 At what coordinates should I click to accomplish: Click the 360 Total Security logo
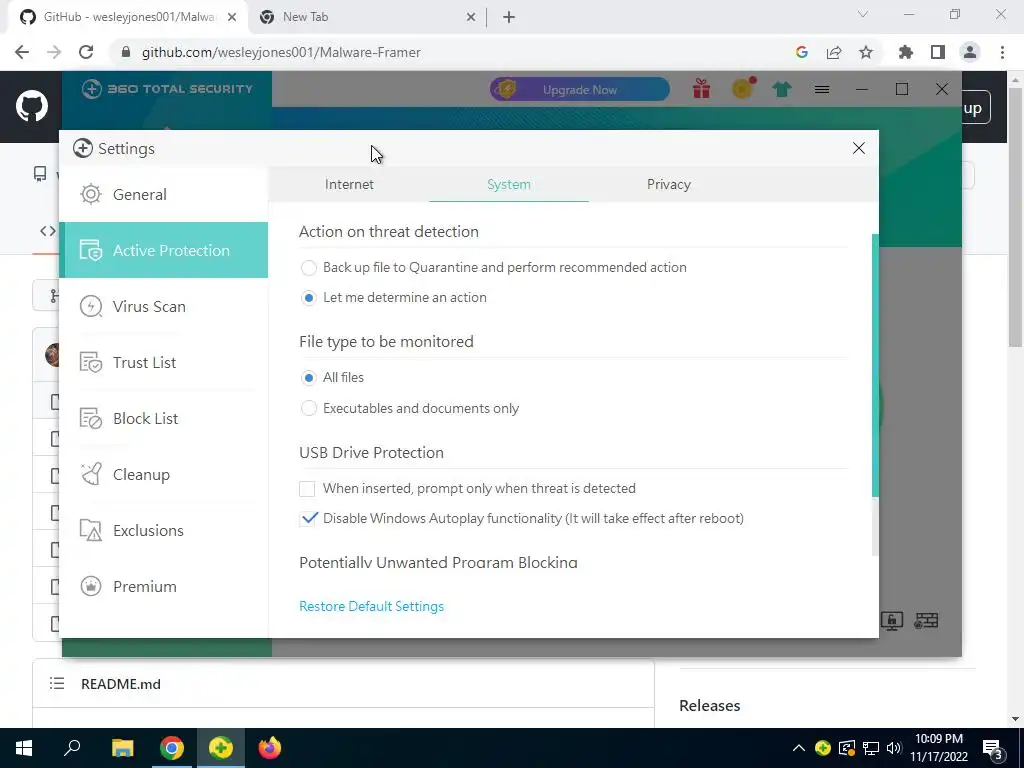pyautogui.click(x=167, y=89)
